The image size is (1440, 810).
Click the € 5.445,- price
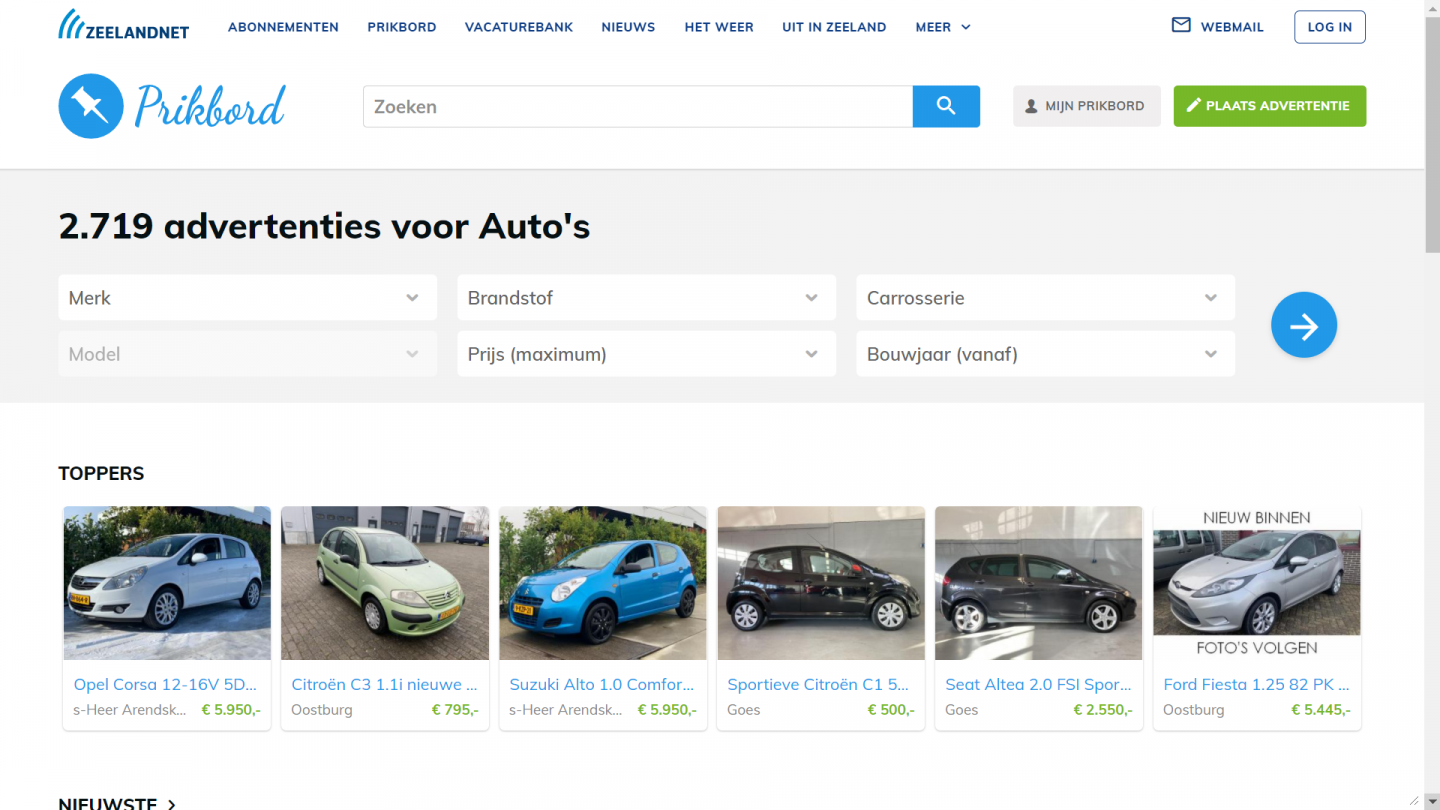point(1321,710)
